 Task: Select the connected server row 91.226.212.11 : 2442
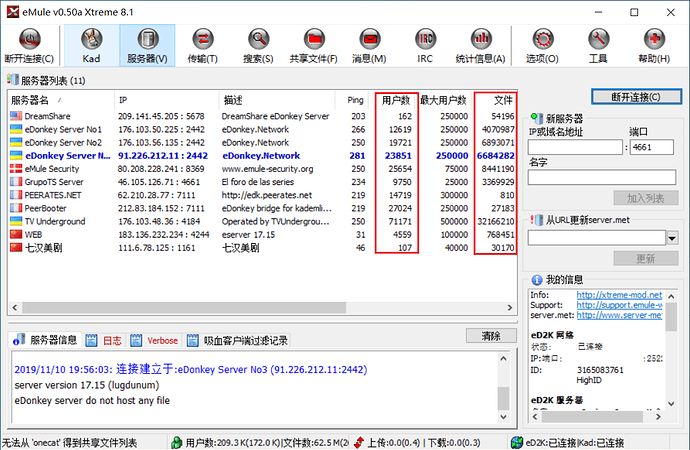pos(262,156)
